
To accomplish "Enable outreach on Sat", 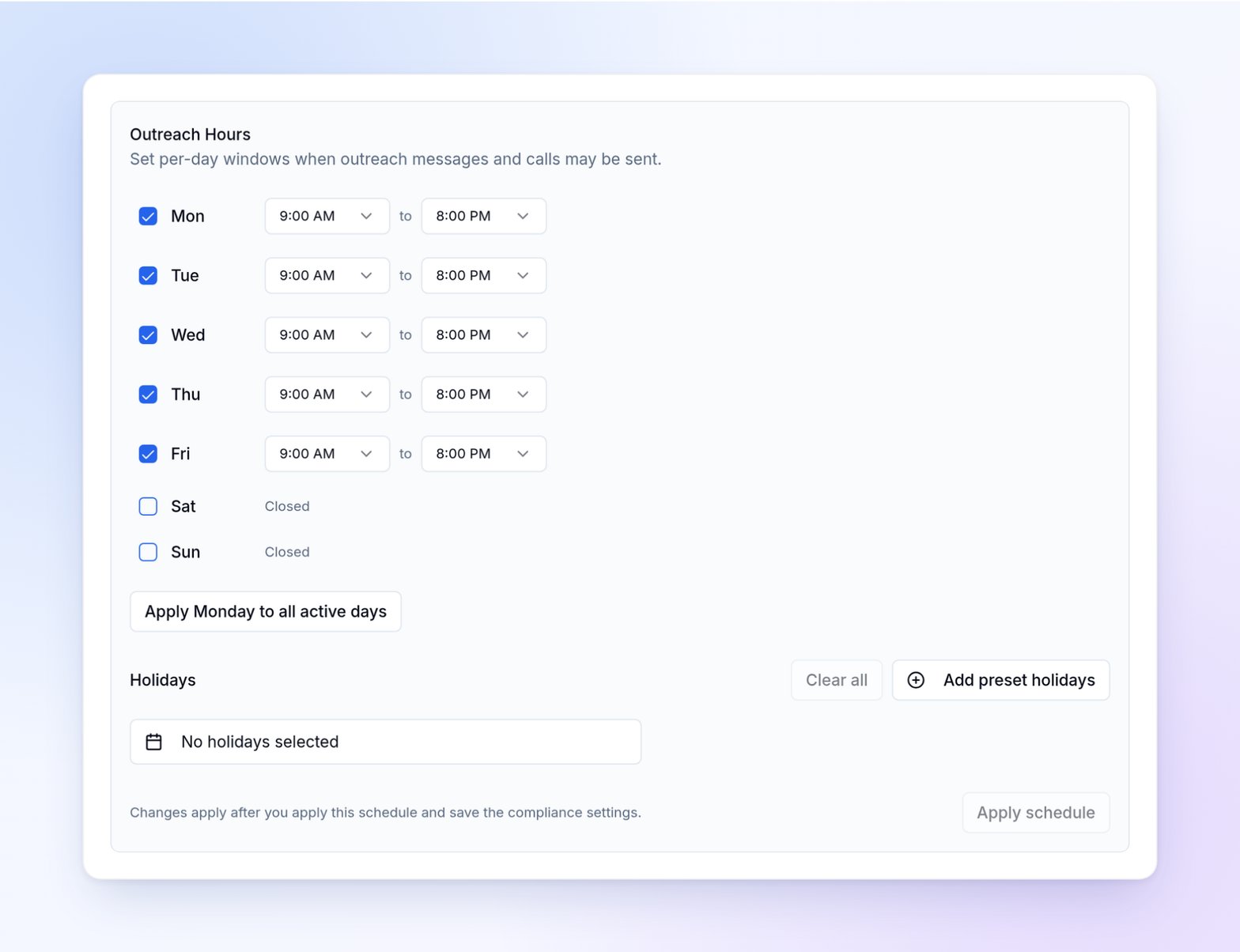I will click(x=148, y=506).
